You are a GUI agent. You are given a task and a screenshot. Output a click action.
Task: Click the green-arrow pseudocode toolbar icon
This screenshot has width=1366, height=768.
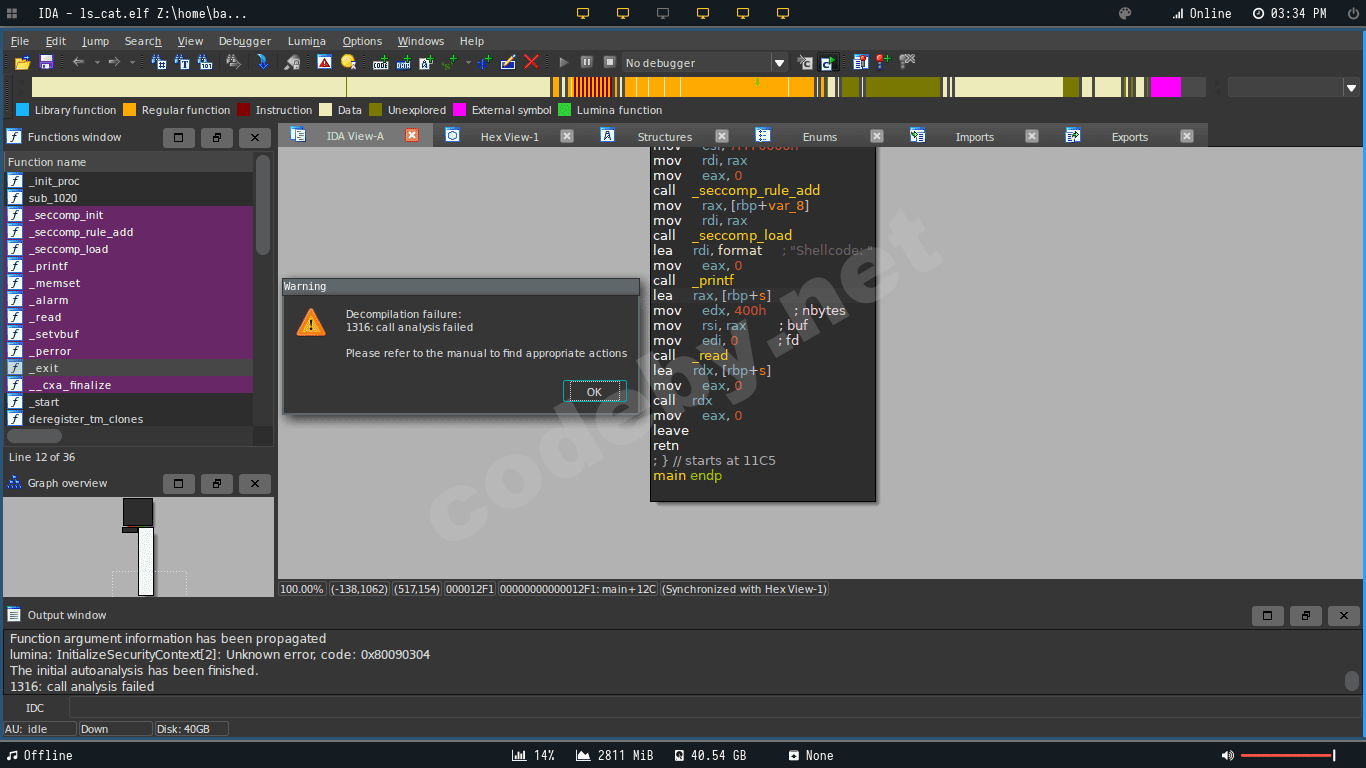828,62
